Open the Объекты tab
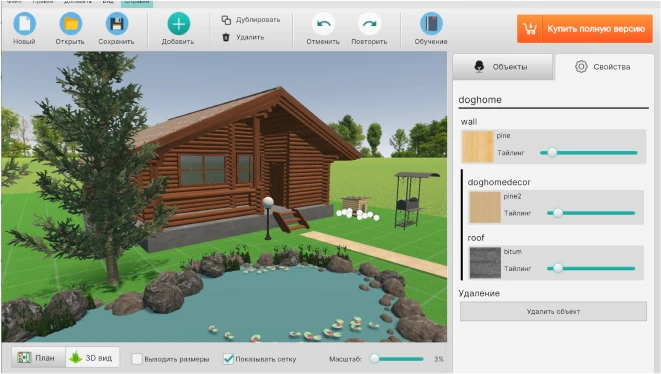This screenshot has width=661, height=374. [x=502, y=67]
